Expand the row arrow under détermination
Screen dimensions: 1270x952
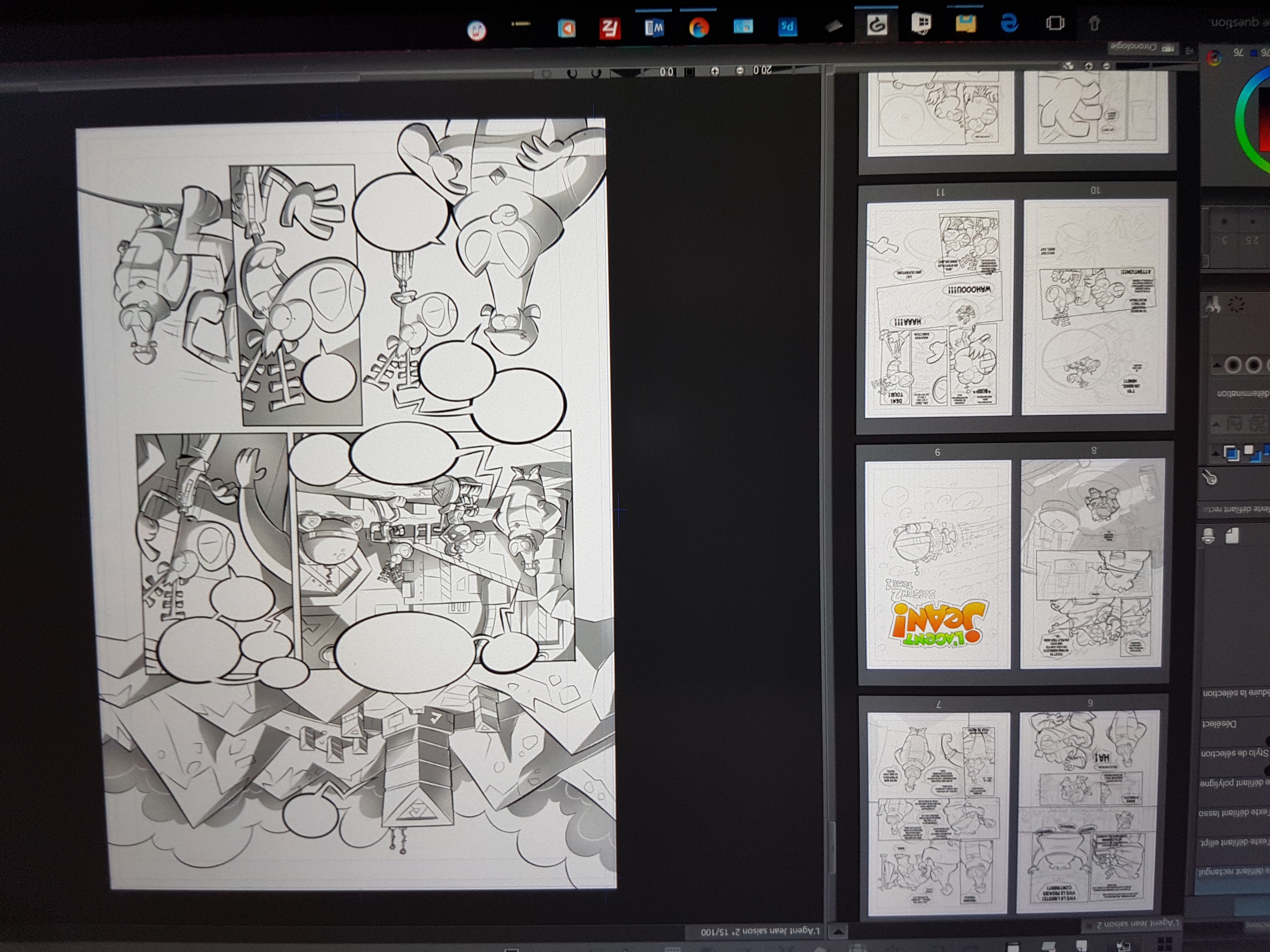(x=1216, y=425)
